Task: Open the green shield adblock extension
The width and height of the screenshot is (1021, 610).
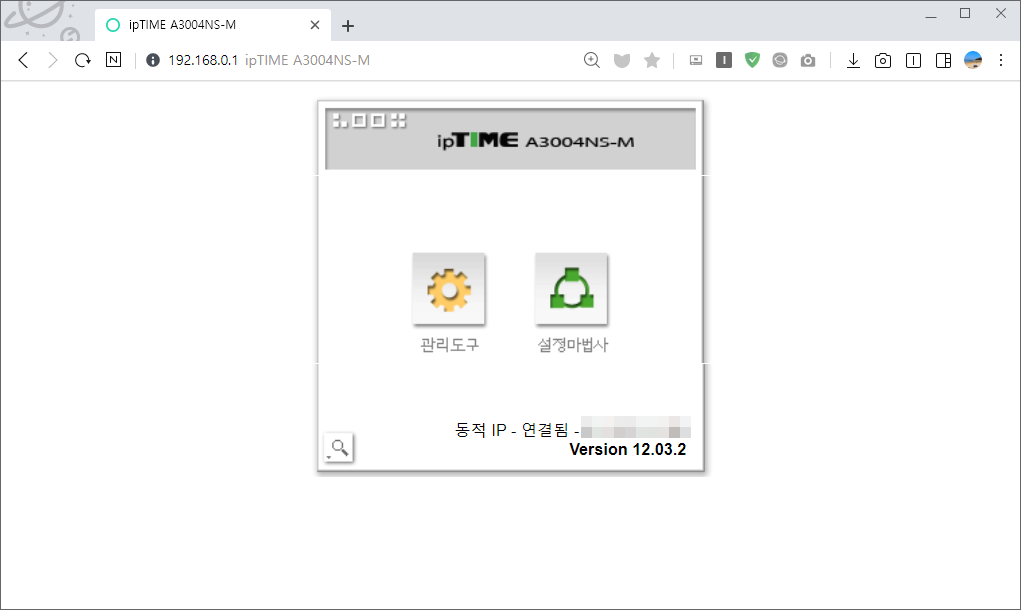Action: [x=752, y=60]
